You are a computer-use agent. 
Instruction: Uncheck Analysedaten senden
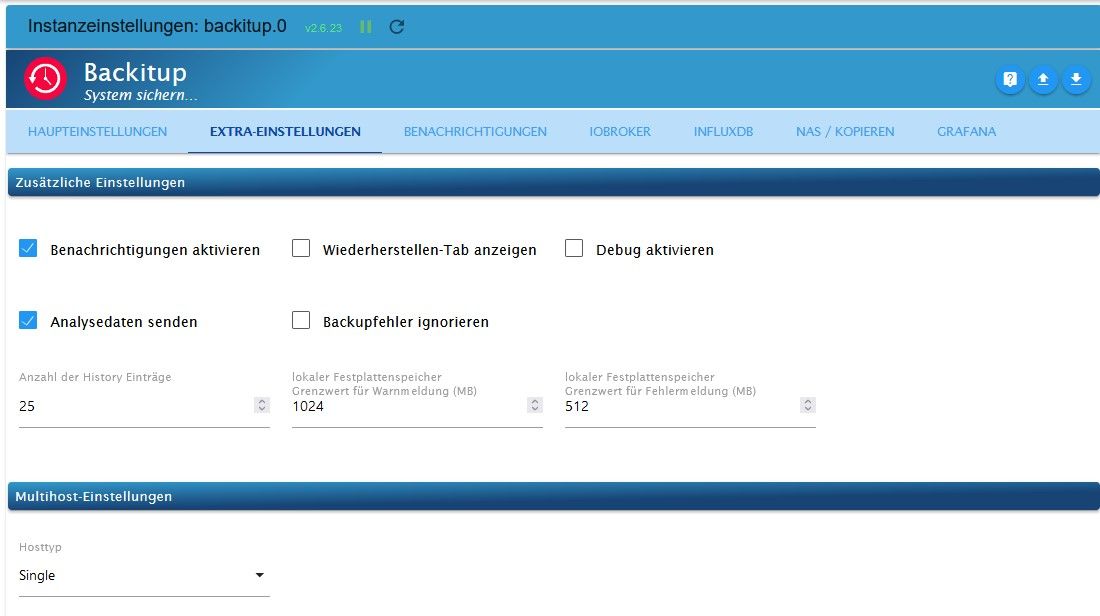point(28,321)
